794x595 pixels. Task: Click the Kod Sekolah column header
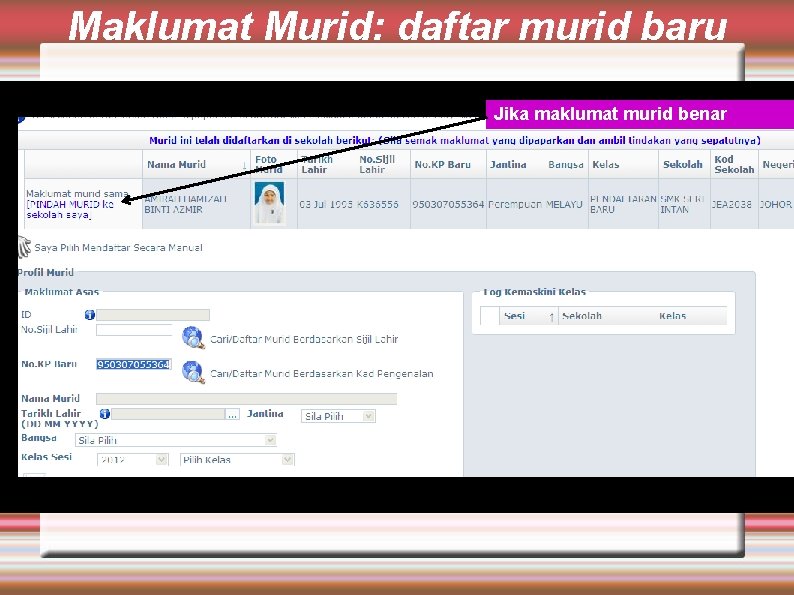pyautogui.click(x=734, y=165)
